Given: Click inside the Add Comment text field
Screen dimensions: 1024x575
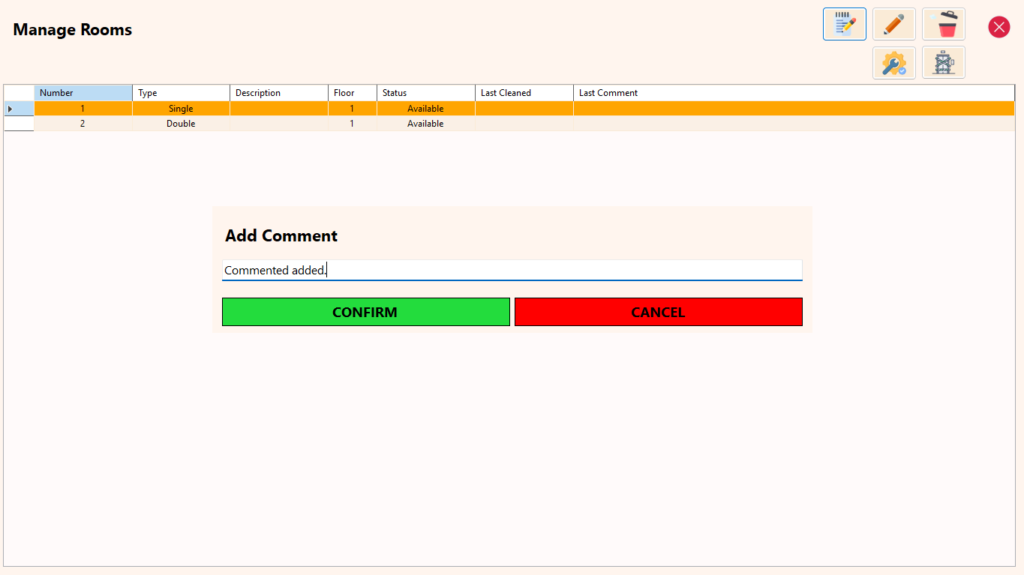Looking at the screenshot, I should coord(511,270).
